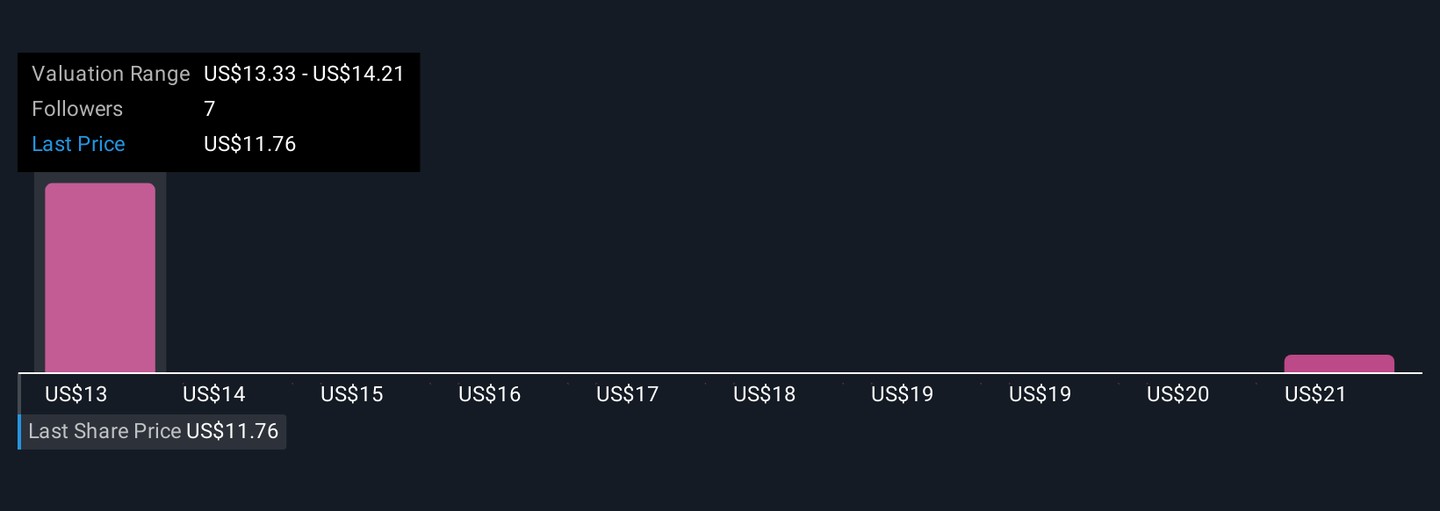Click the US$15 axis label
This screenshot has width=1440, height=511.
click(x=352, y=394)
